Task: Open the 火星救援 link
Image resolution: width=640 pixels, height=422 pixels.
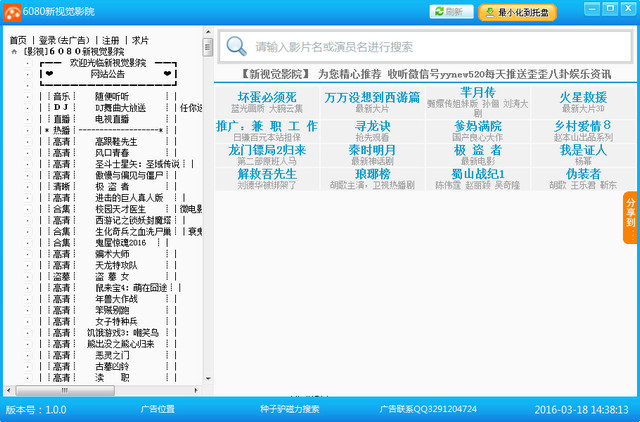Action: tap(583, 97)
